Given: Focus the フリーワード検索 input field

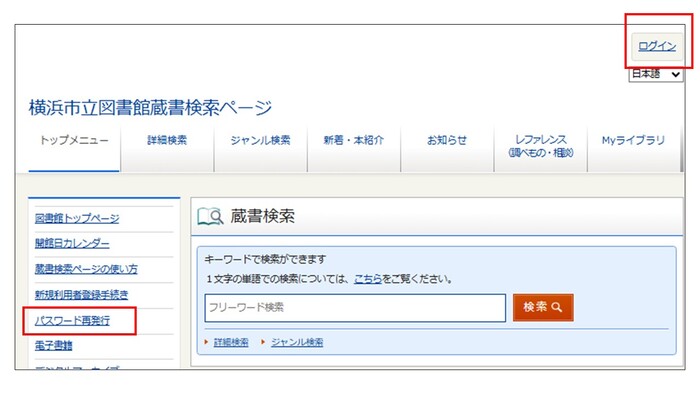Looking at the screenshot, I should pyautogui.click(x=355, y=307).
